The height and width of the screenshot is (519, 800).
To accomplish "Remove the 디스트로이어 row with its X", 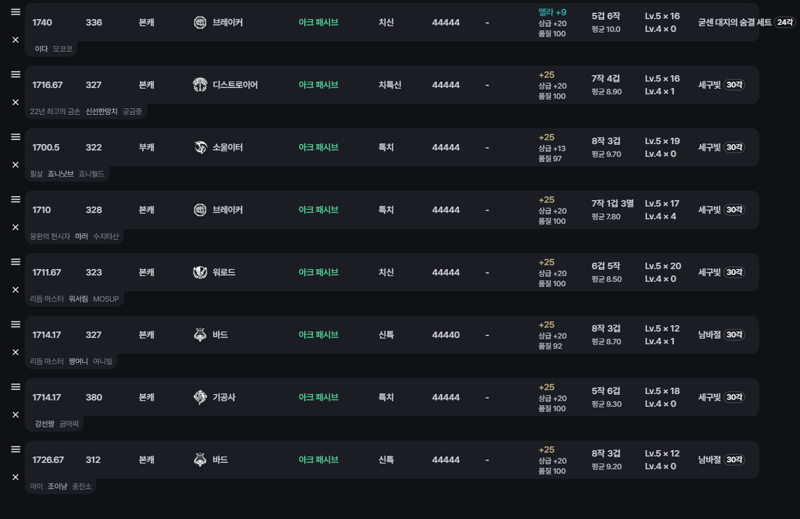I will click(x=15, y=102).
